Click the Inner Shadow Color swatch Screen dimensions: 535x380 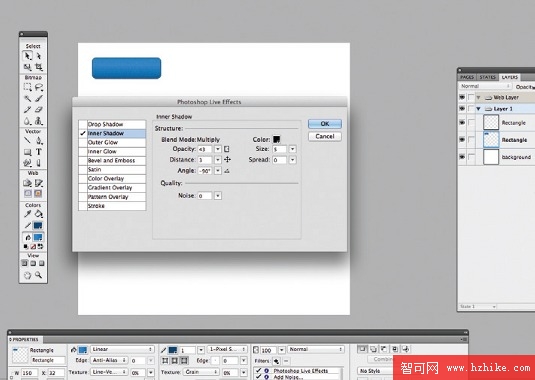pyautogui.click(x=276, y=139)
